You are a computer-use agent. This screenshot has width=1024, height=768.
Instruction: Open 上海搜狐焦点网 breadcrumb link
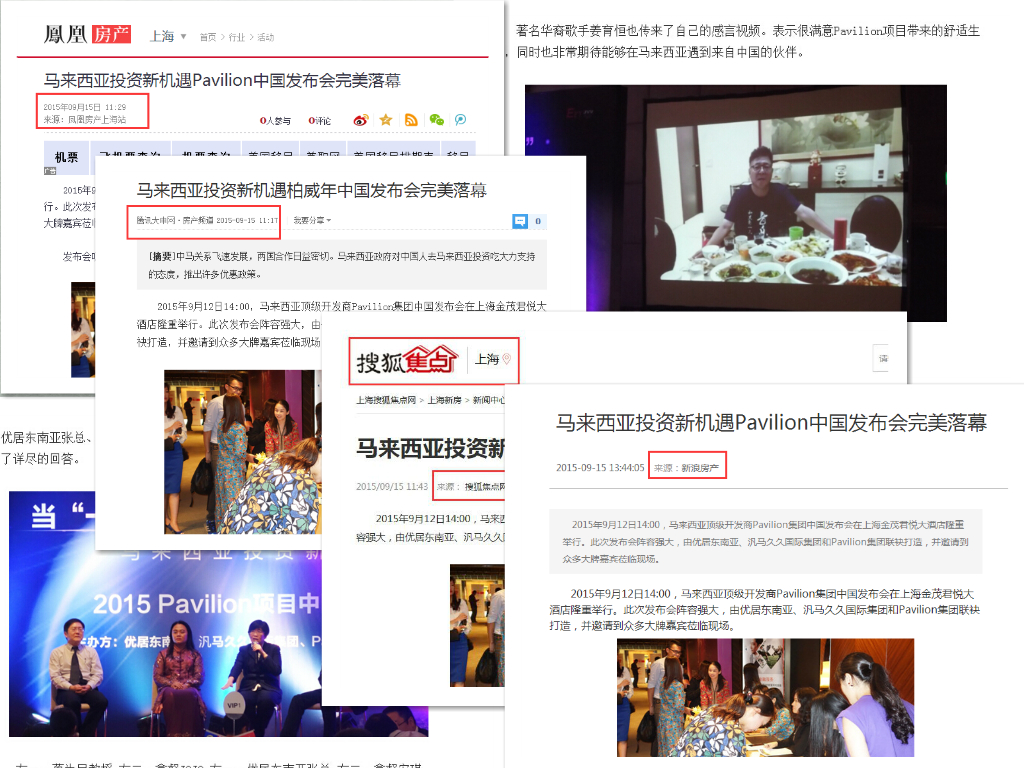[x=386, y=400]
